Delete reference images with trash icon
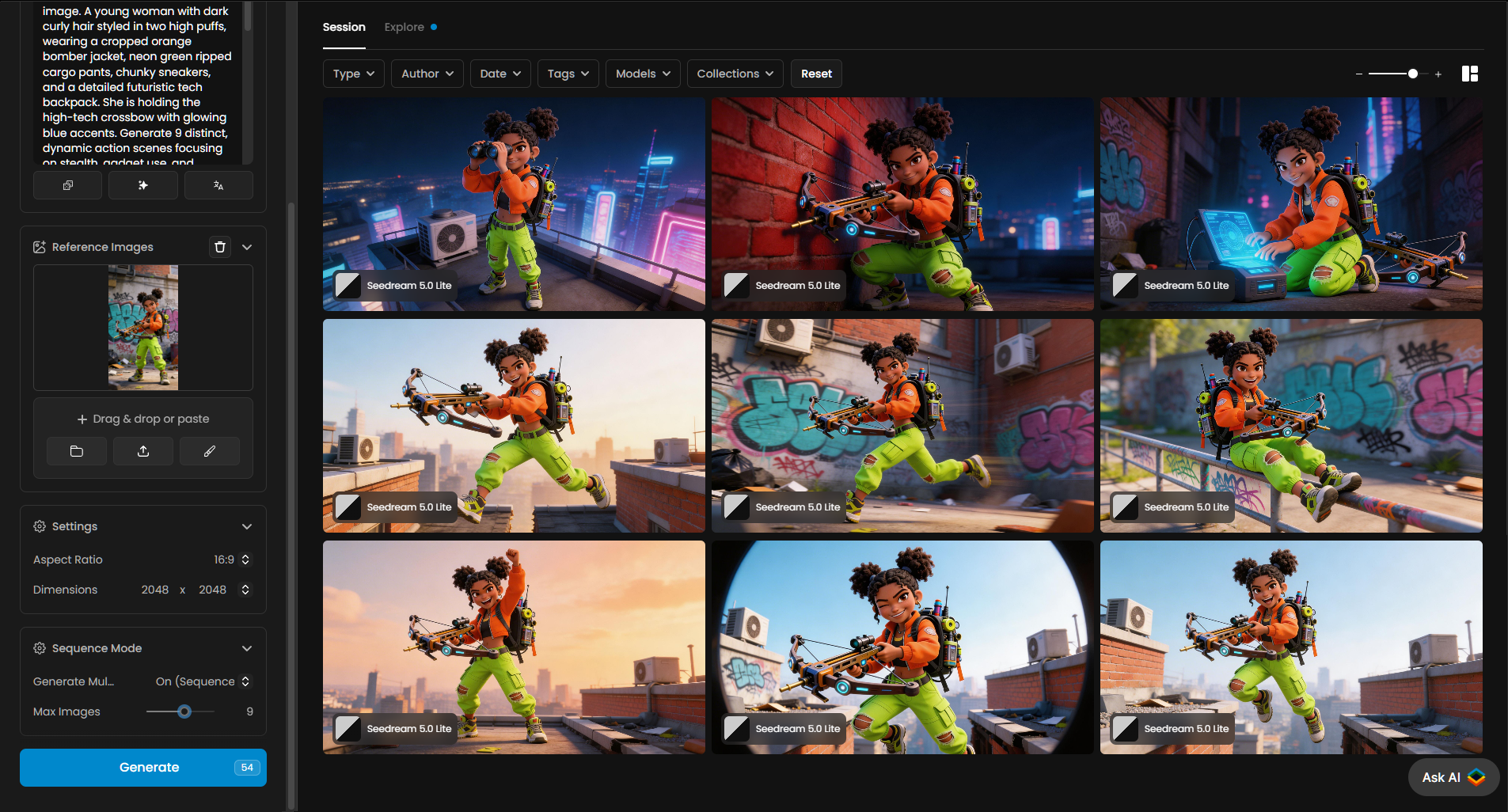This screenshot has width=1508, height=812. (220, 247)
